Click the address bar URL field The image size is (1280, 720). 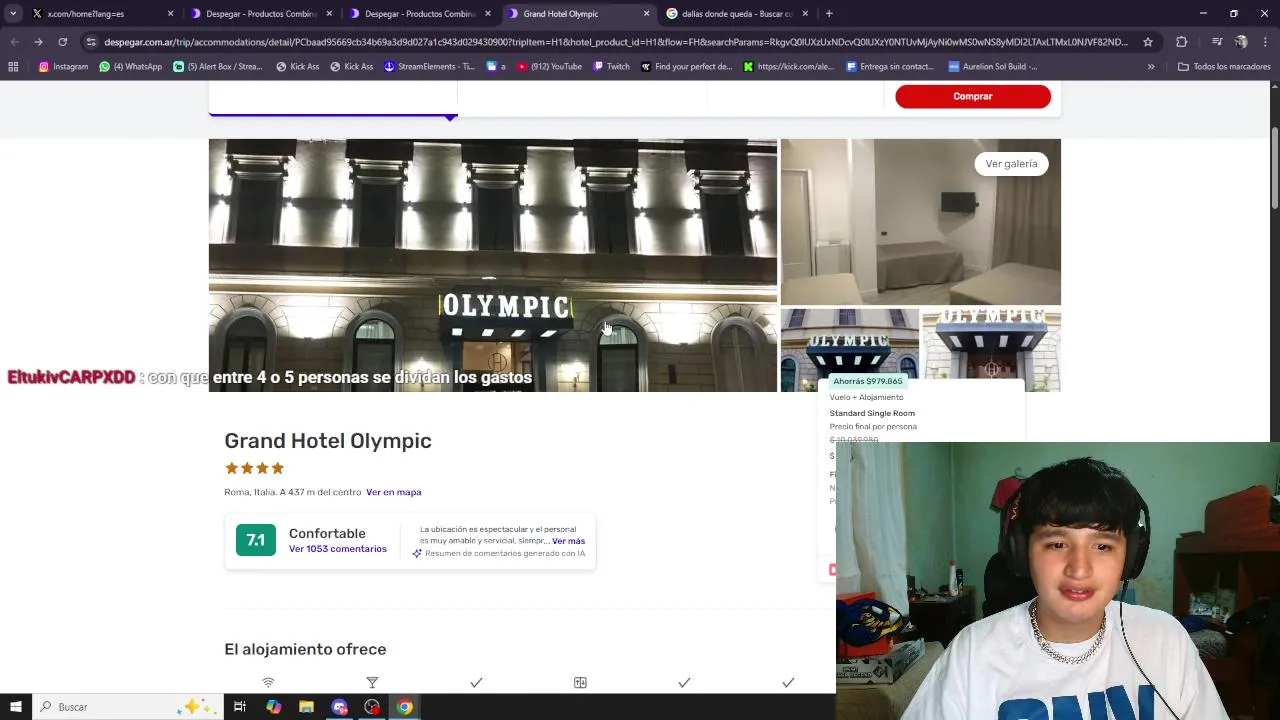coord(615,42)
